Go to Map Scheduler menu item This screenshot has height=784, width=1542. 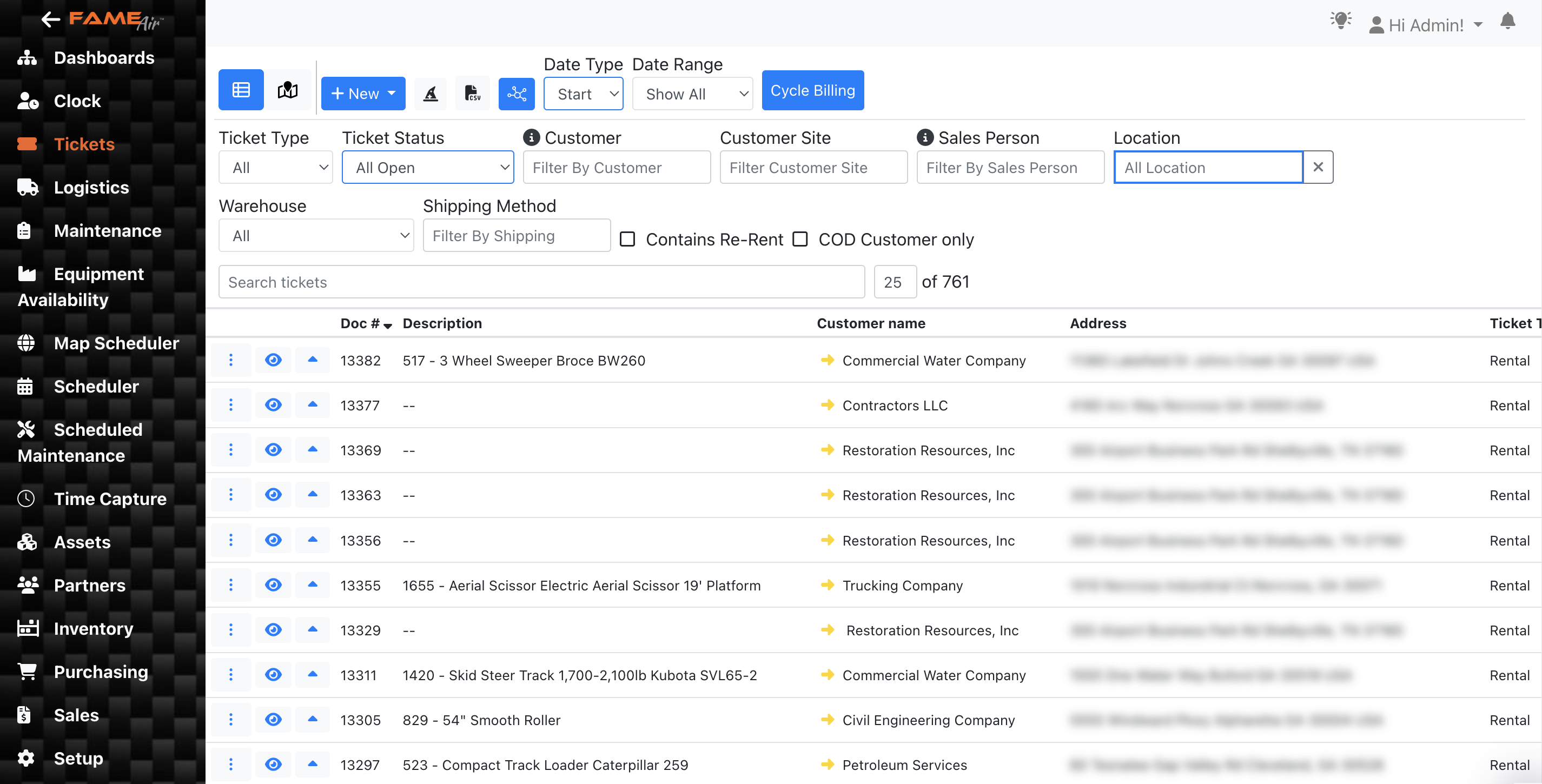click(116, 343)
